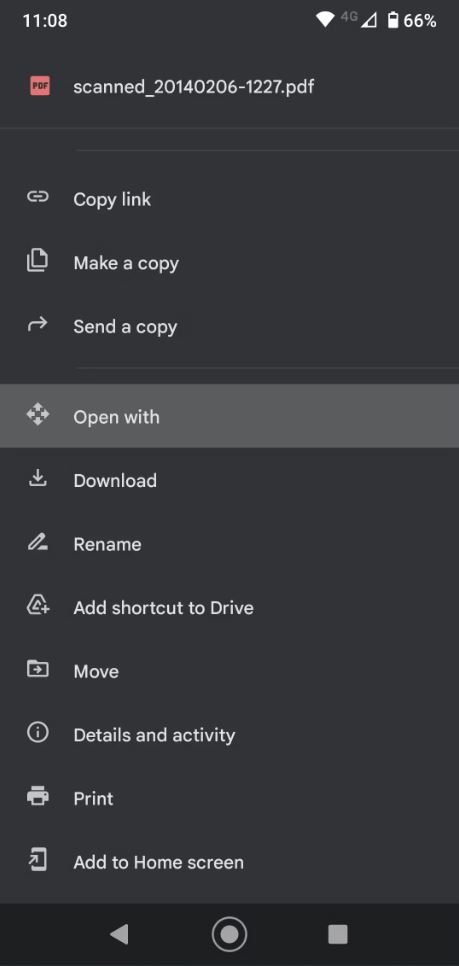The image size is (459, 966).
Task: Select Open with option
Action: coord(229,416)
